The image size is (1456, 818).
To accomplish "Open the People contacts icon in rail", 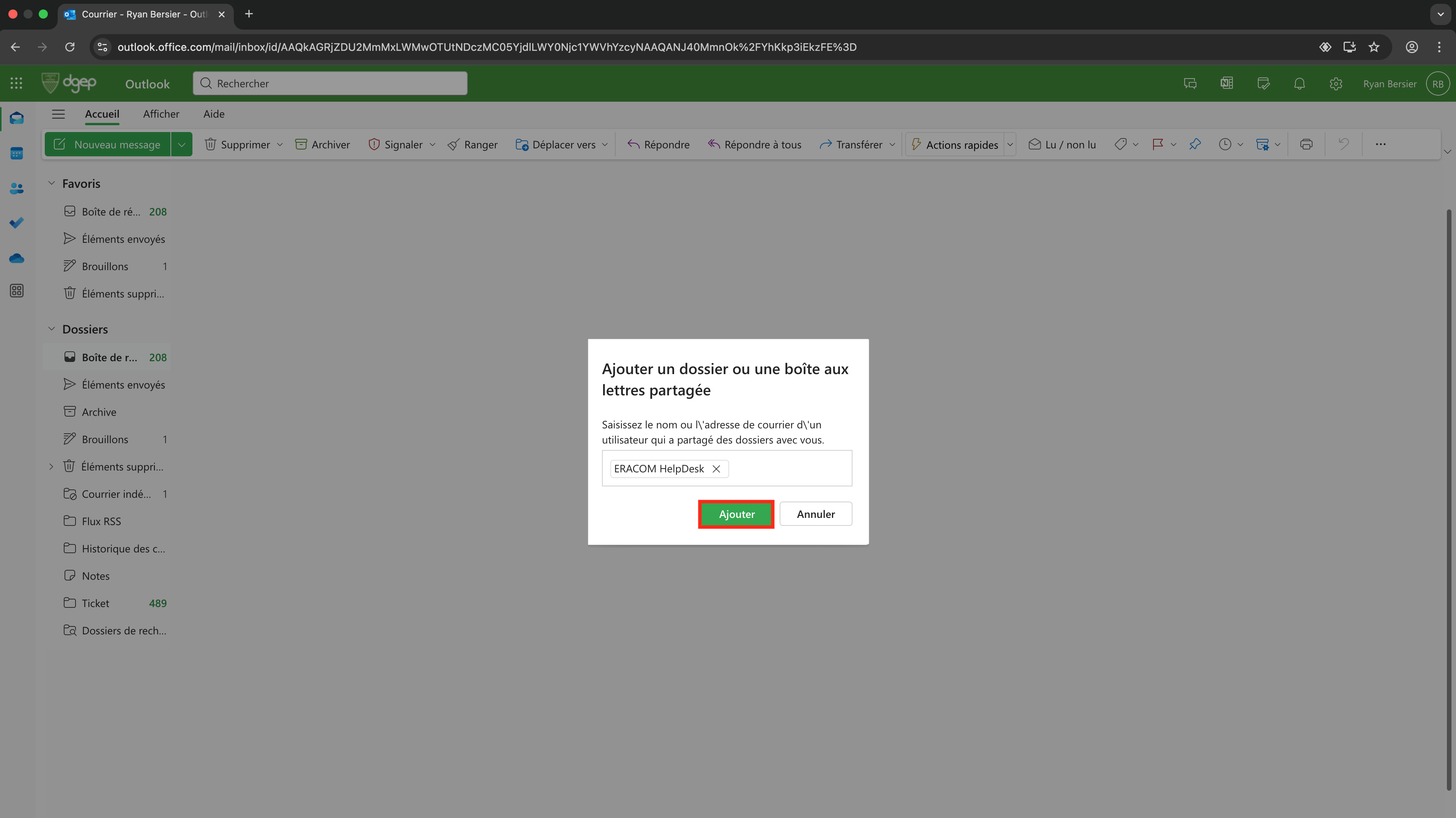I will pyautogui.click(x=16, y=188).
